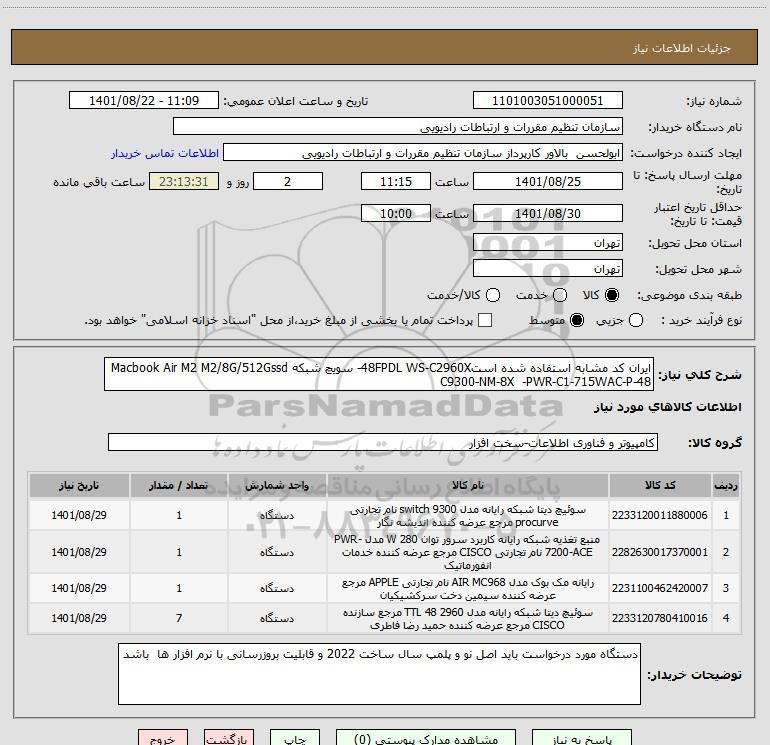Viewport: 770px width, 745px height.
Task: Click item code 2231100462420007
Action: coord(660,588)
